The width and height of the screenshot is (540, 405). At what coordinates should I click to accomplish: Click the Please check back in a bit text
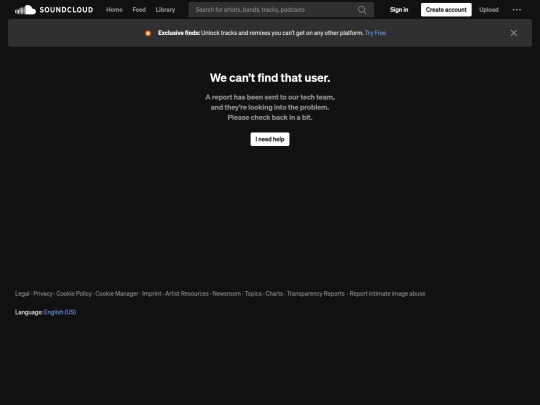click(x=270, y=117)
